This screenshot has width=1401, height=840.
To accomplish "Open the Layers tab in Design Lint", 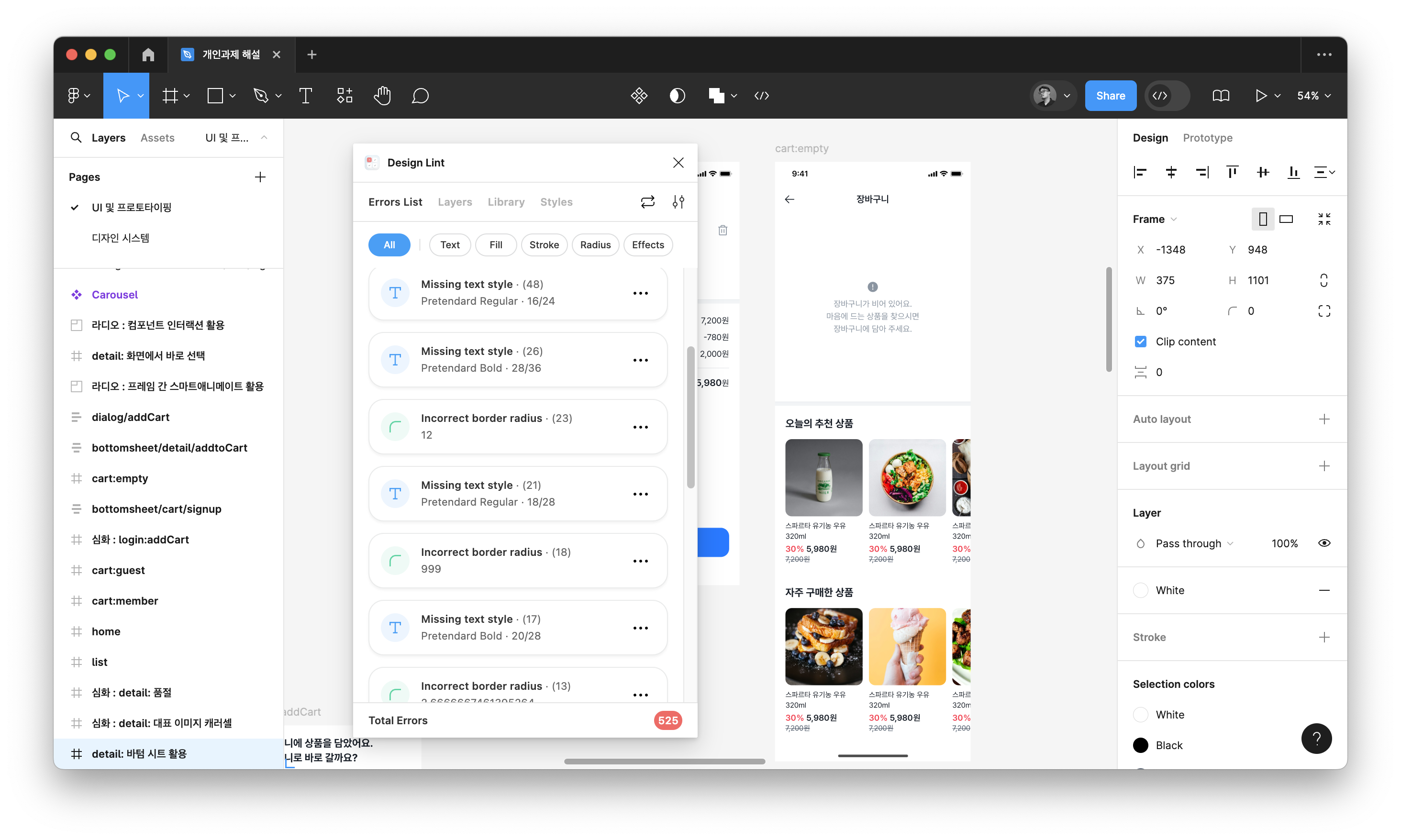I will click(455, 202).
